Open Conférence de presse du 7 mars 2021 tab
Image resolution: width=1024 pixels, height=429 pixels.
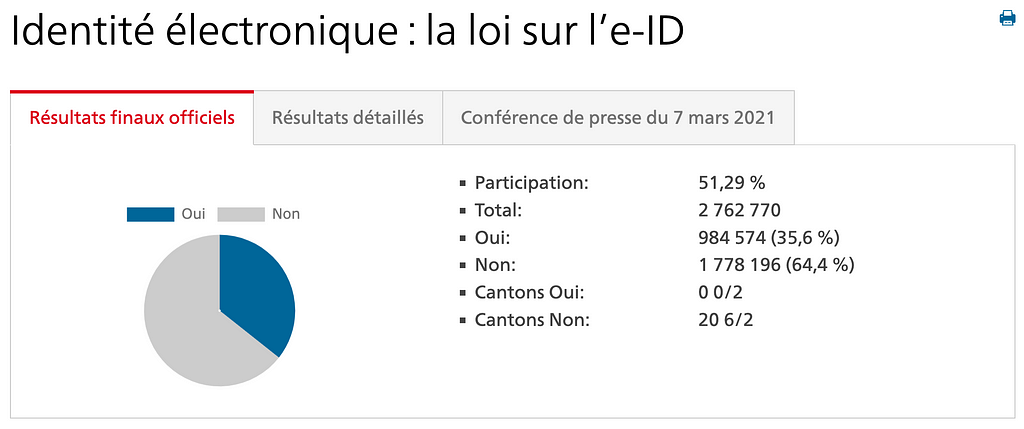(x=618, y=118)
